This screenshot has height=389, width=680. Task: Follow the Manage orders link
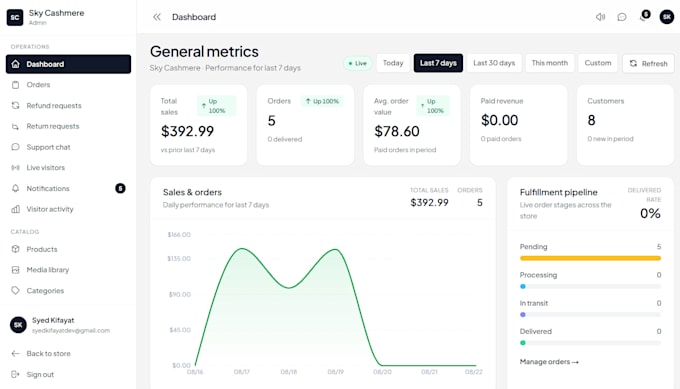coord(549,362)
